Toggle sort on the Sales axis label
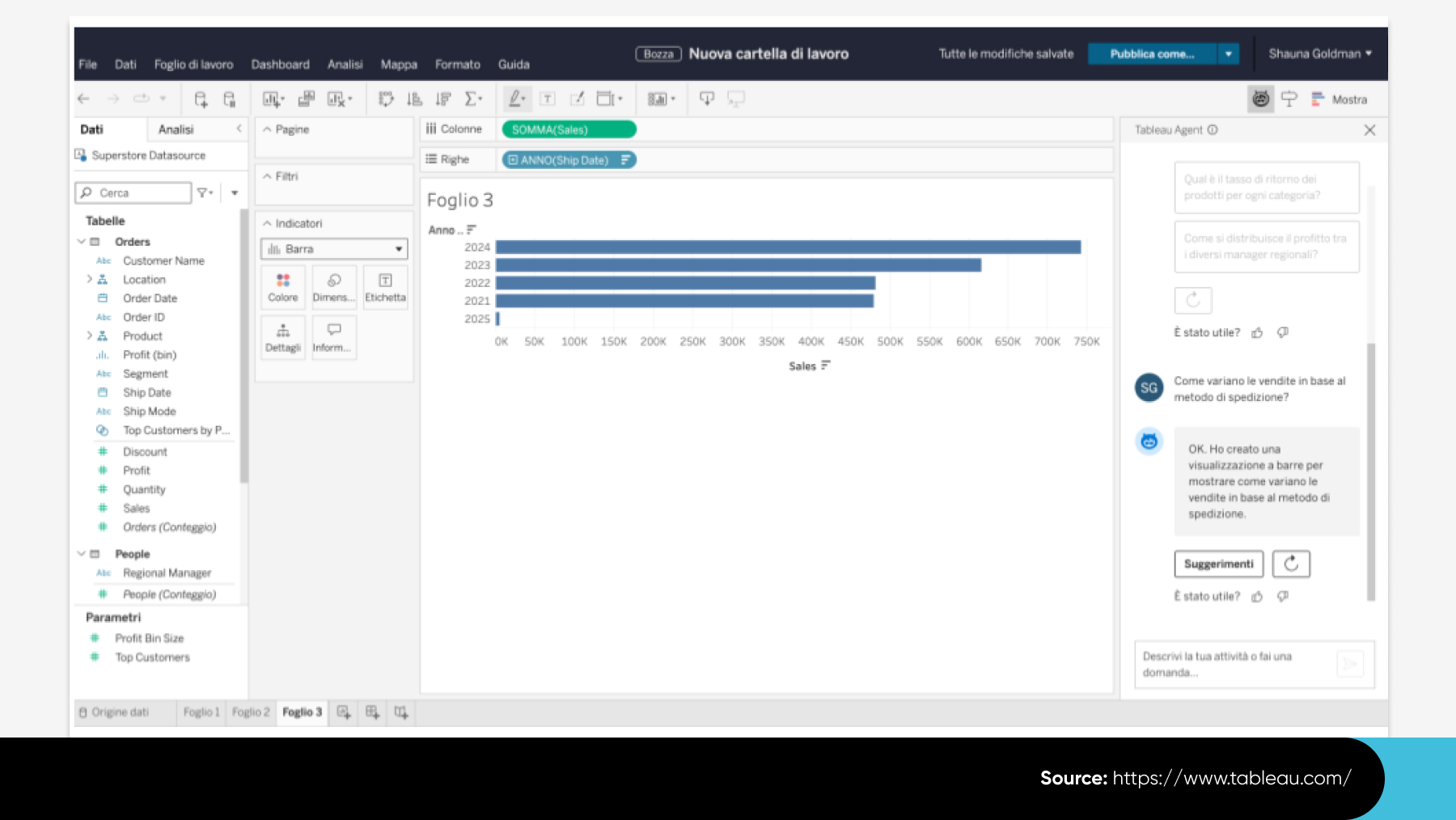The height and width of the screenshot is (820, 1456). 826,366
